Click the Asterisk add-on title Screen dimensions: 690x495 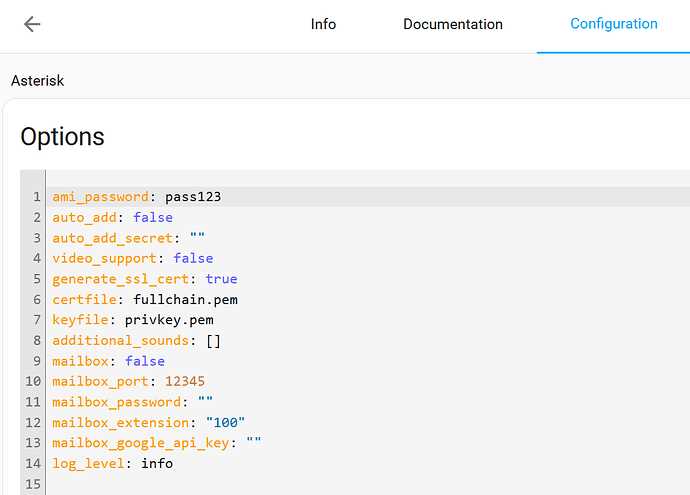click(x=37, y=81)
